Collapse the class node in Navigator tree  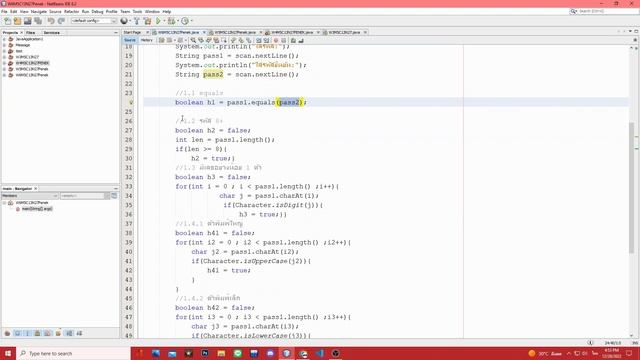(x=4, y=203)
